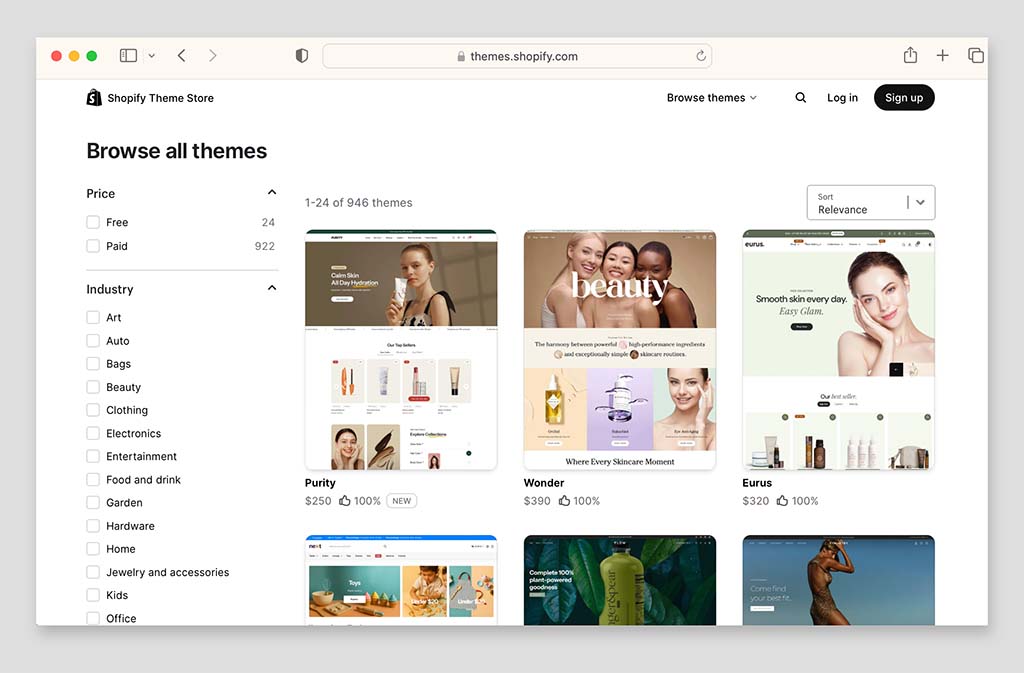
Task: Go back using Safari's back arrow
Action: (x=181, y=56)
